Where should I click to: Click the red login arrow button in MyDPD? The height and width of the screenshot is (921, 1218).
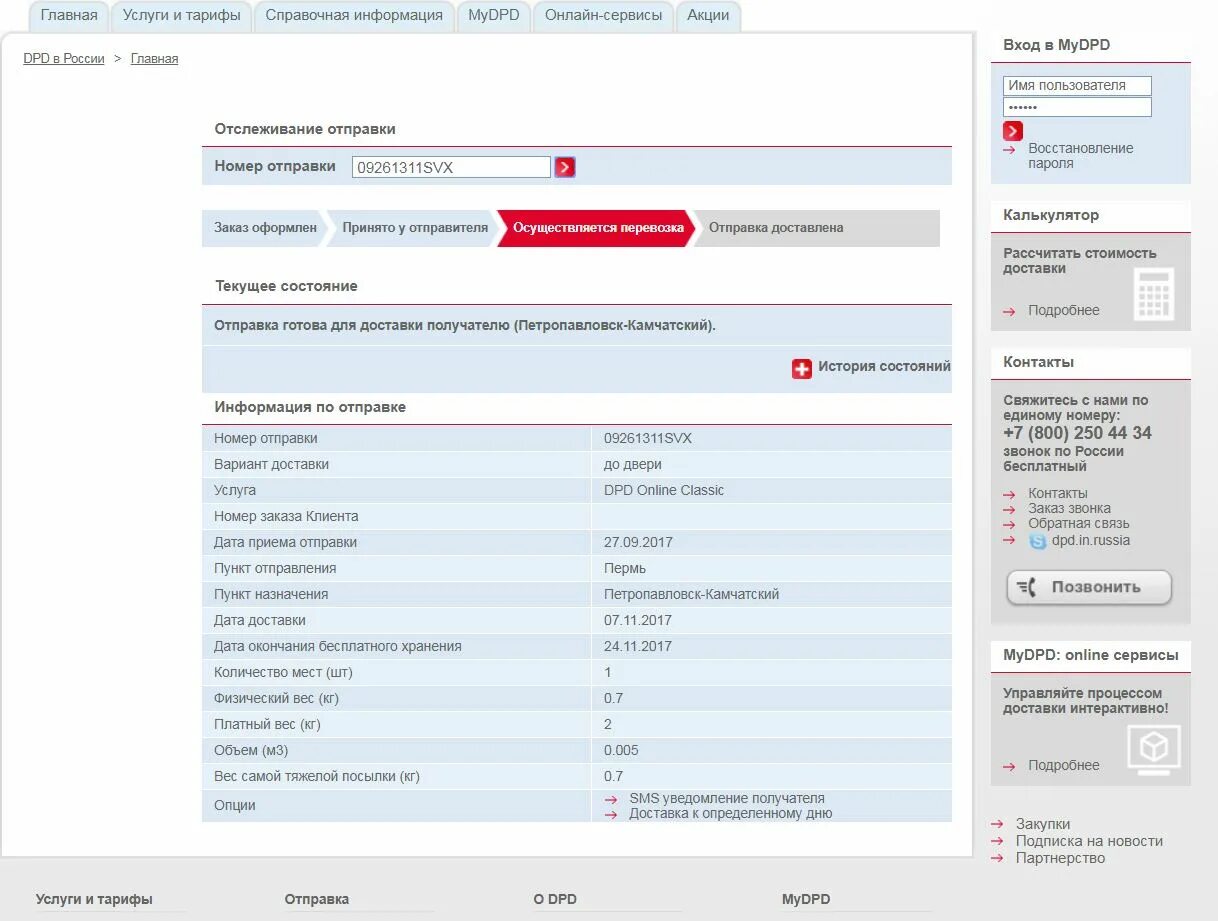(1013, 131)
